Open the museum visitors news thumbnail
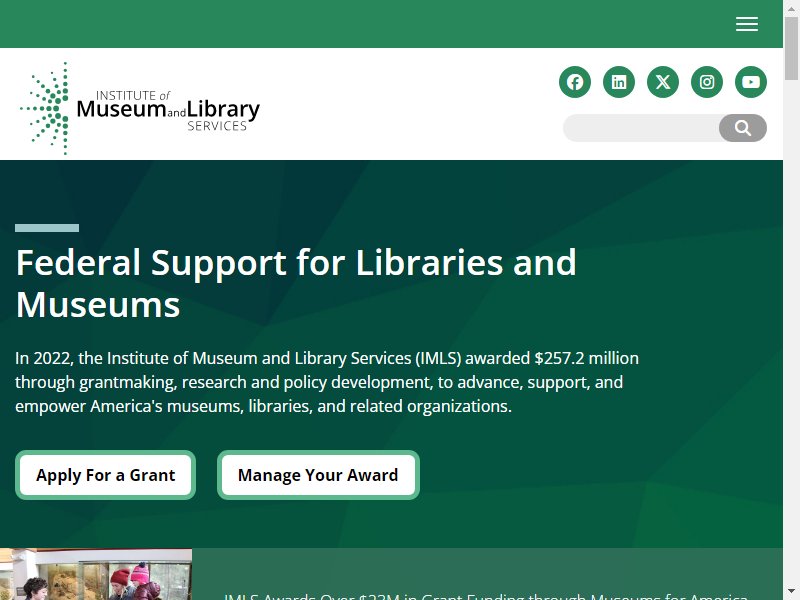The width and height of the screenshot is (800, 600). 96,574
